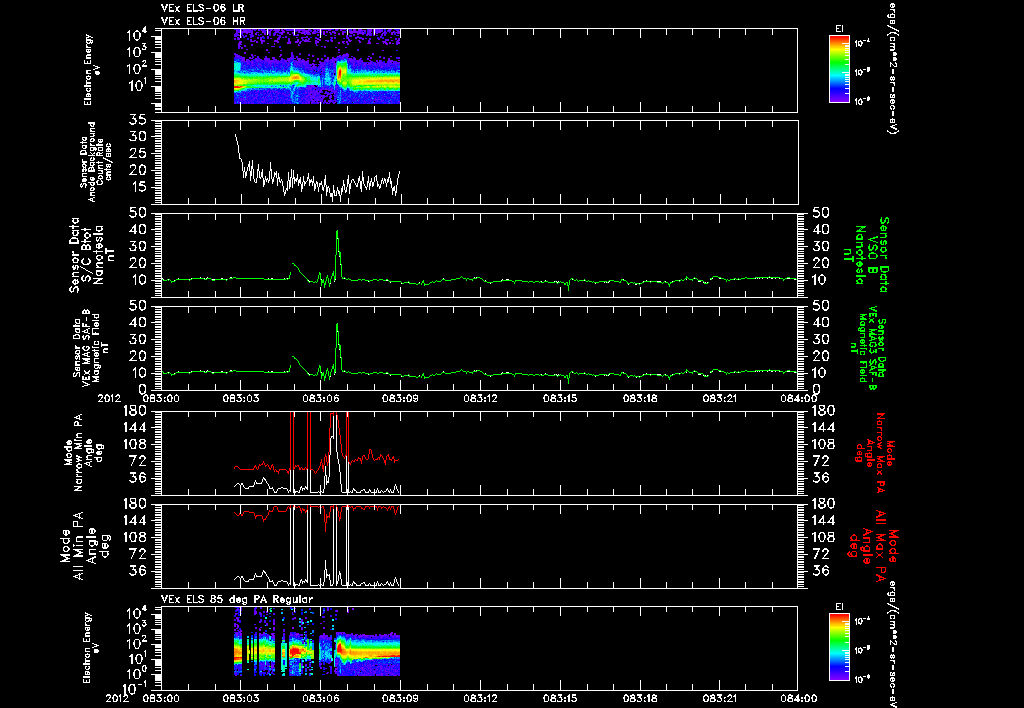The height and width of the screenshot is (708, 1024).
Task: Click the "35" tick on the count rate axis
Action: coord(137,120)
